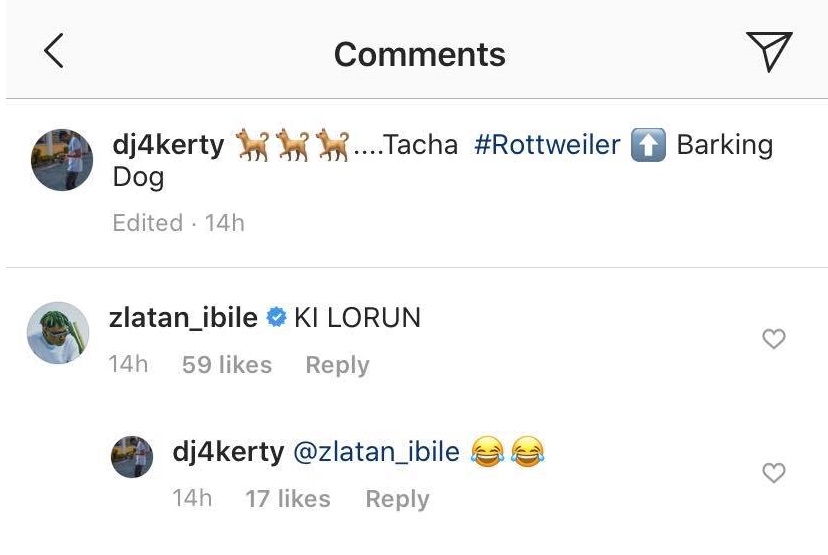Image resolution: width=828 pixels, height=555 pixels.
Task: Reply to dj4kerty's emoji comment
Action: tap(397, 498)
